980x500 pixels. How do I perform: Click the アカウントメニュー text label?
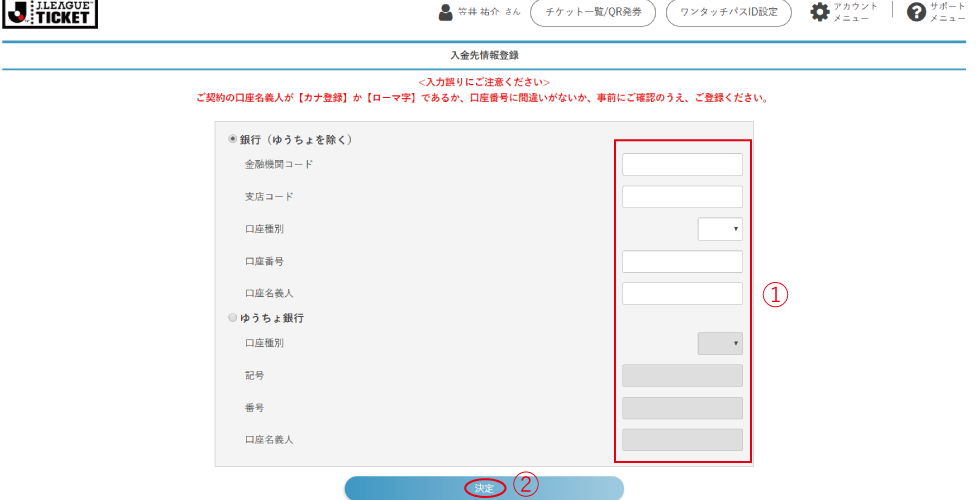click(856, 12)
